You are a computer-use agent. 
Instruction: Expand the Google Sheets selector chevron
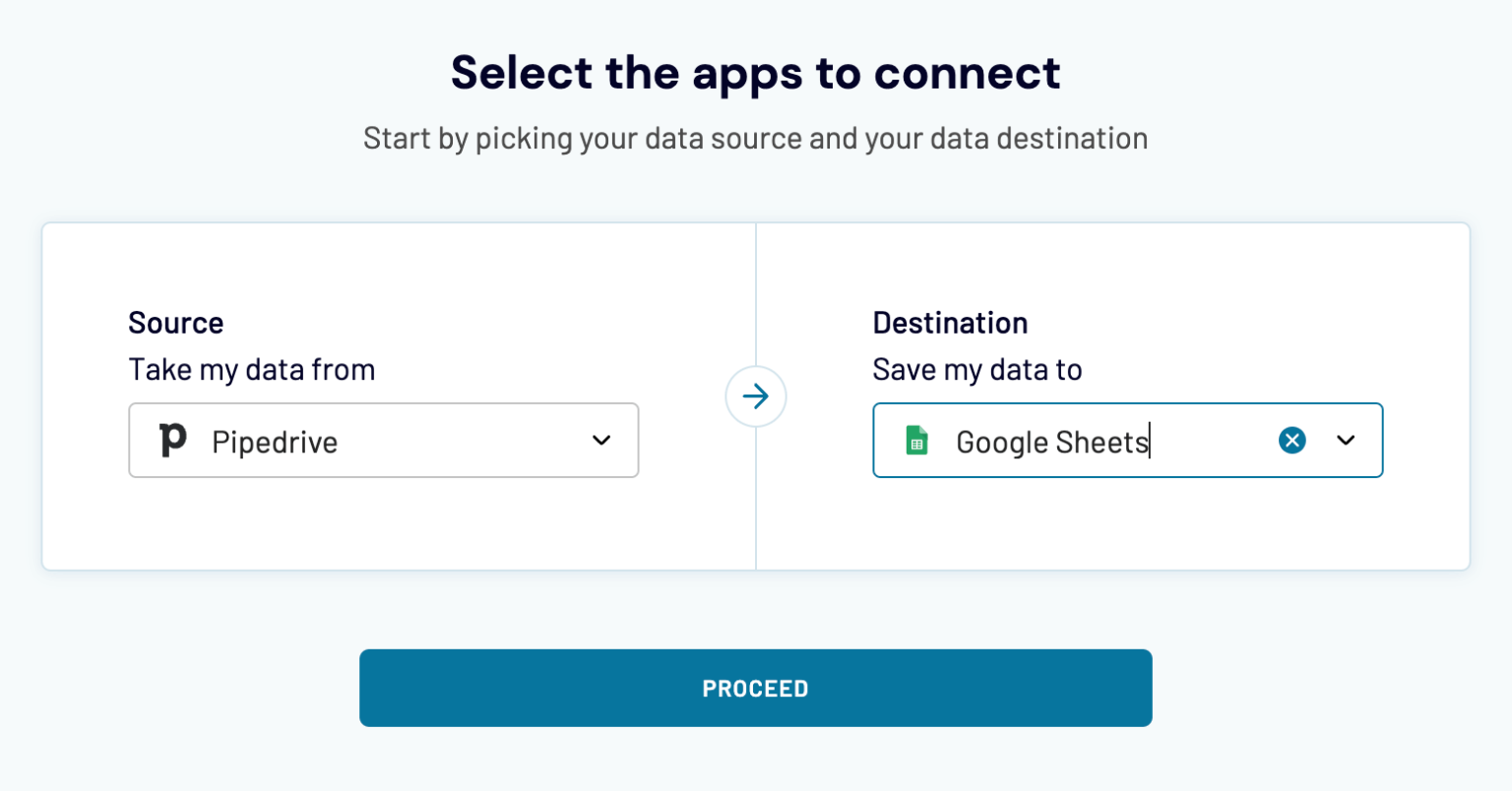pos(1346,442)
